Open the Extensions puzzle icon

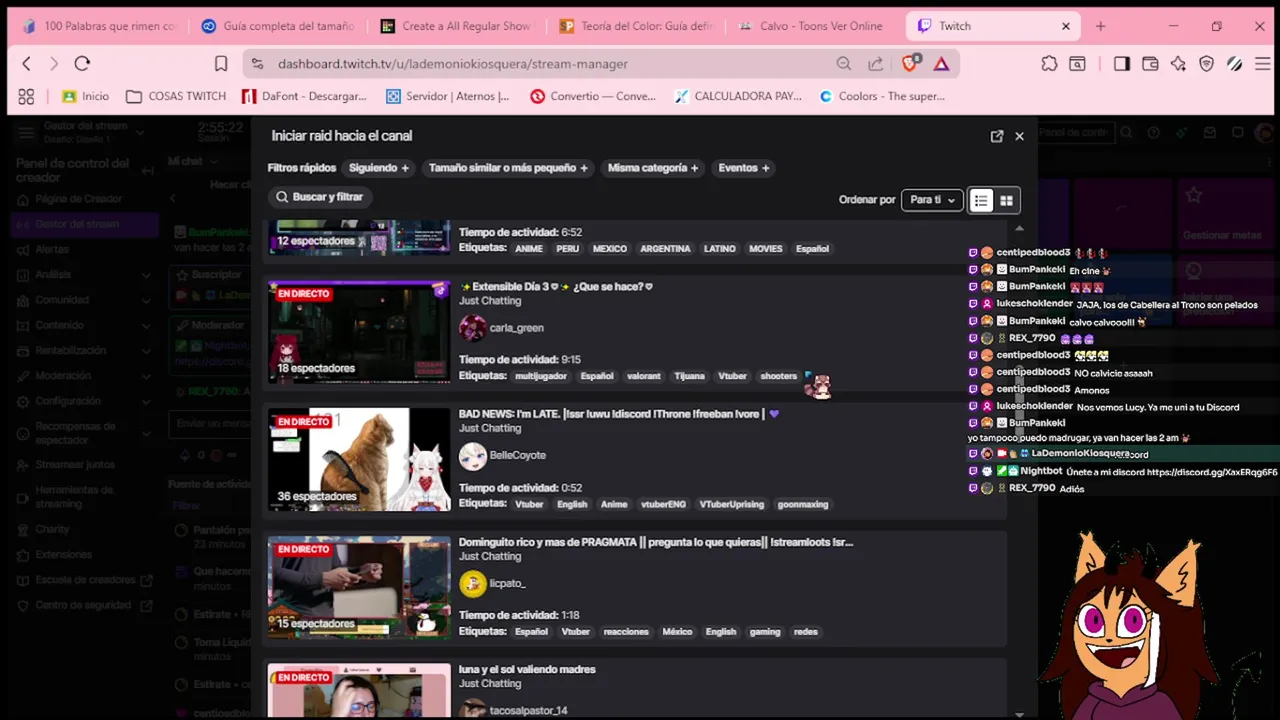point(1049,64)
